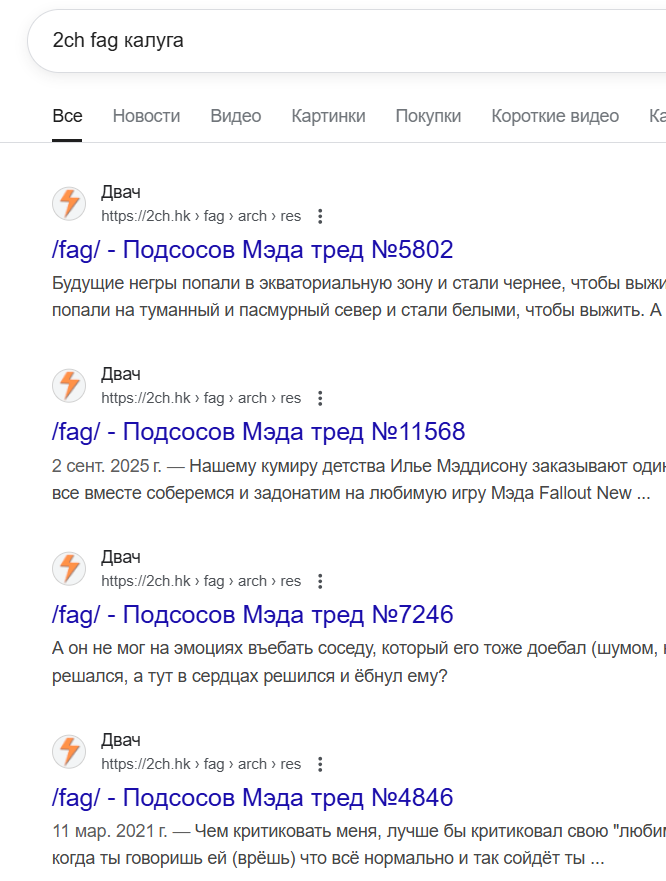The height and width of the screenshot is (881, 666).
Task: Click Двач favicon above тред №4846 result
Action: click(69, 751)
